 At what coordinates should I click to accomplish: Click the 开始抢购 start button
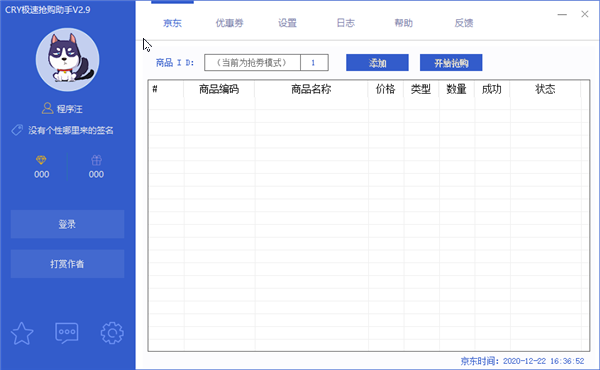tap(451, 62)
